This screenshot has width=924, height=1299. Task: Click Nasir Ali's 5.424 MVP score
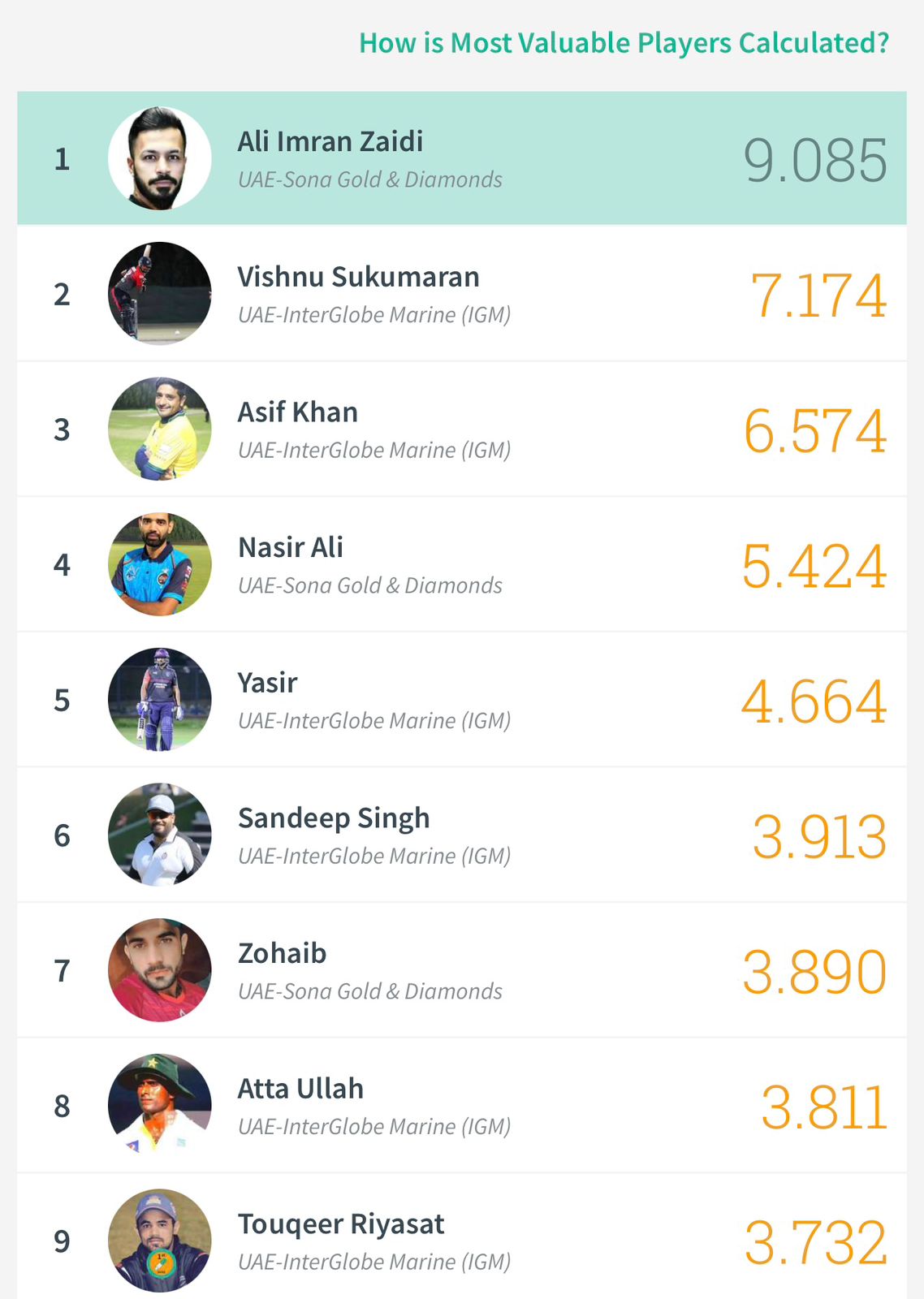click(814, 566)
